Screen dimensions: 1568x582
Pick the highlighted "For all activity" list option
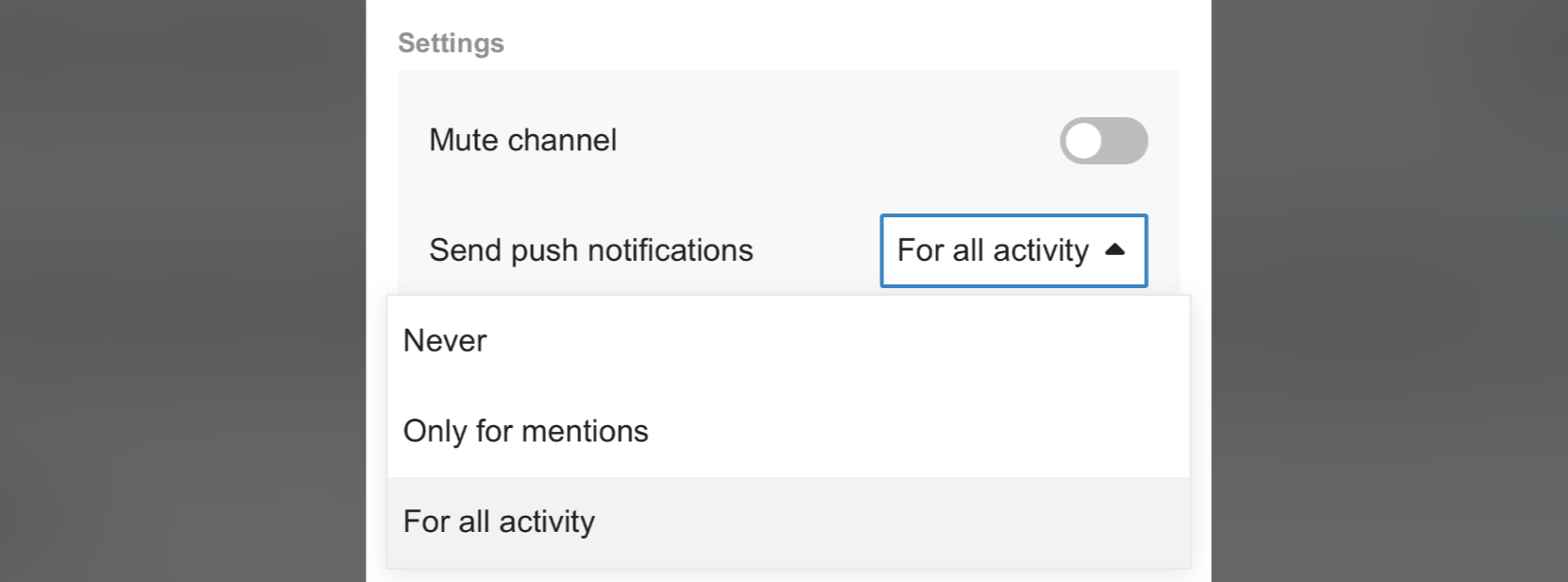pos(499,522)
